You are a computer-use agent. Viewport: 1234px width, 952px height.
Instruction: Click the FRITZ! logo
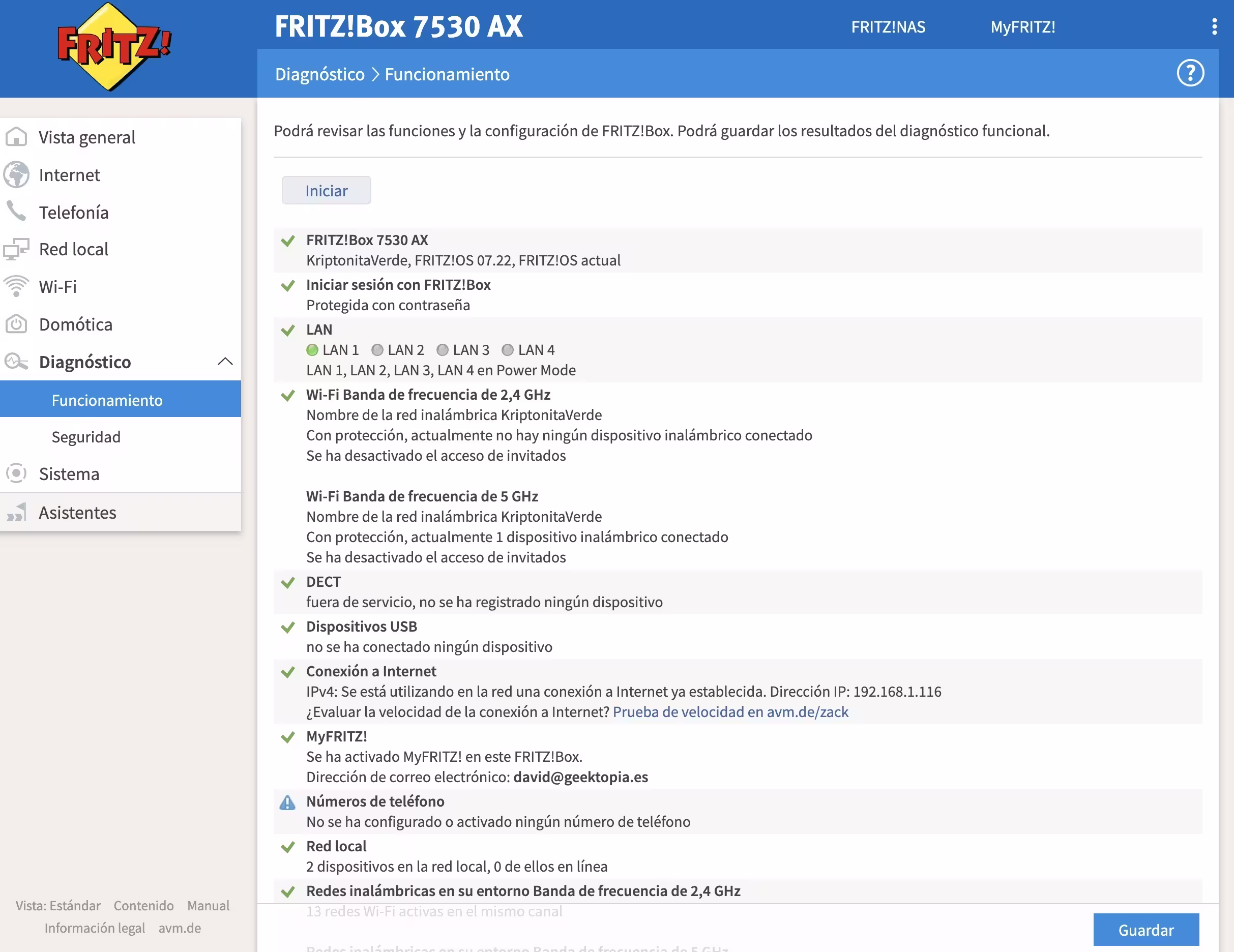point(113,47)
